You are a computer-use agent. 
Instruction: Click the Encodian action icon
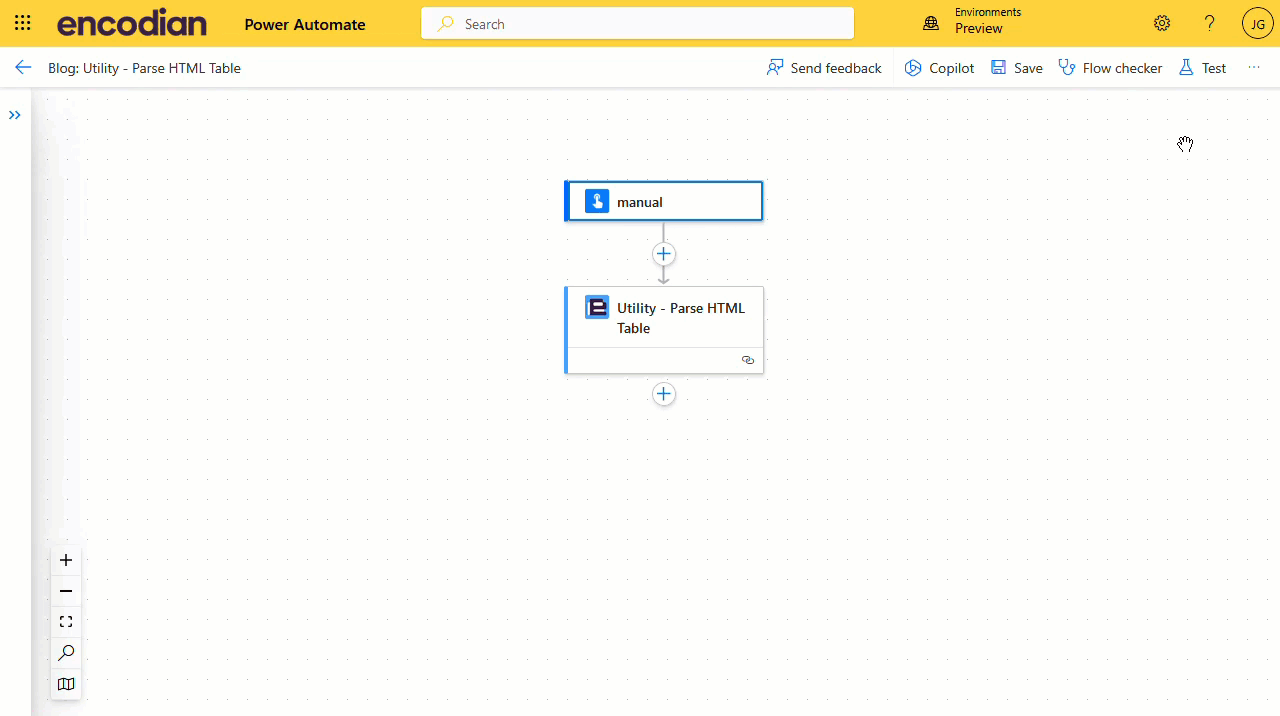coord(597,307)
